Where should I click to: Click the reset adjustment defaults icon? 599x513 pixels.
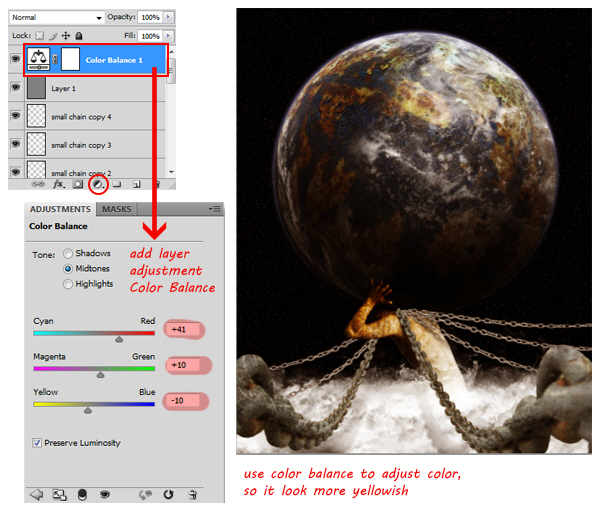(x=168, y=495)
